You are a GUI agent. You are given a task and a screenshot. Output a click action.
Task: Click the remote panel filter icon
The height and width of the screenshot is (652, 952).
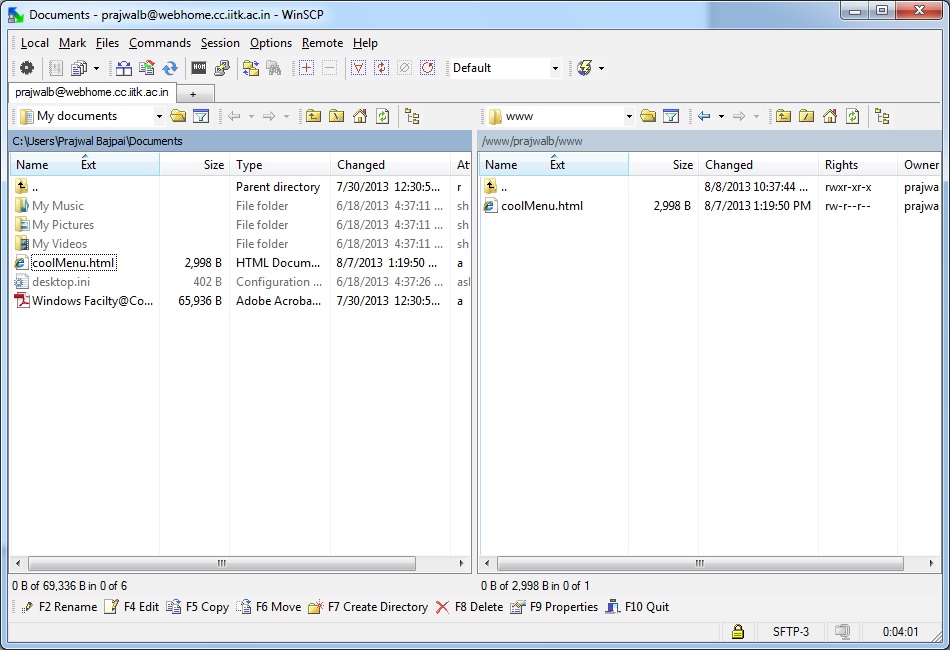671,116
